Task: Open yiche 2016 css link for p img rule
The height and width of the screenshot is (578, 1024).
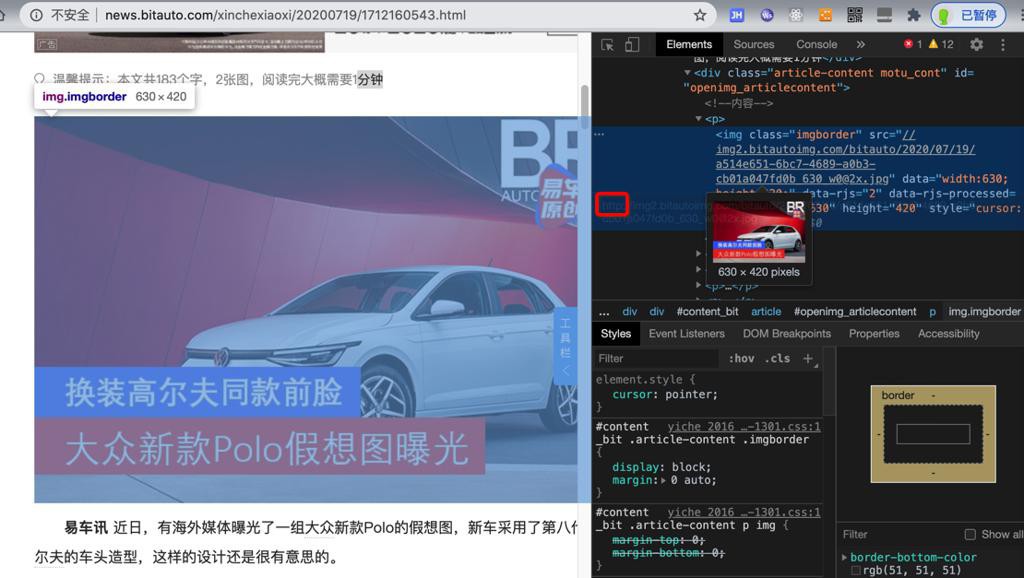Action: coord(743,513)
